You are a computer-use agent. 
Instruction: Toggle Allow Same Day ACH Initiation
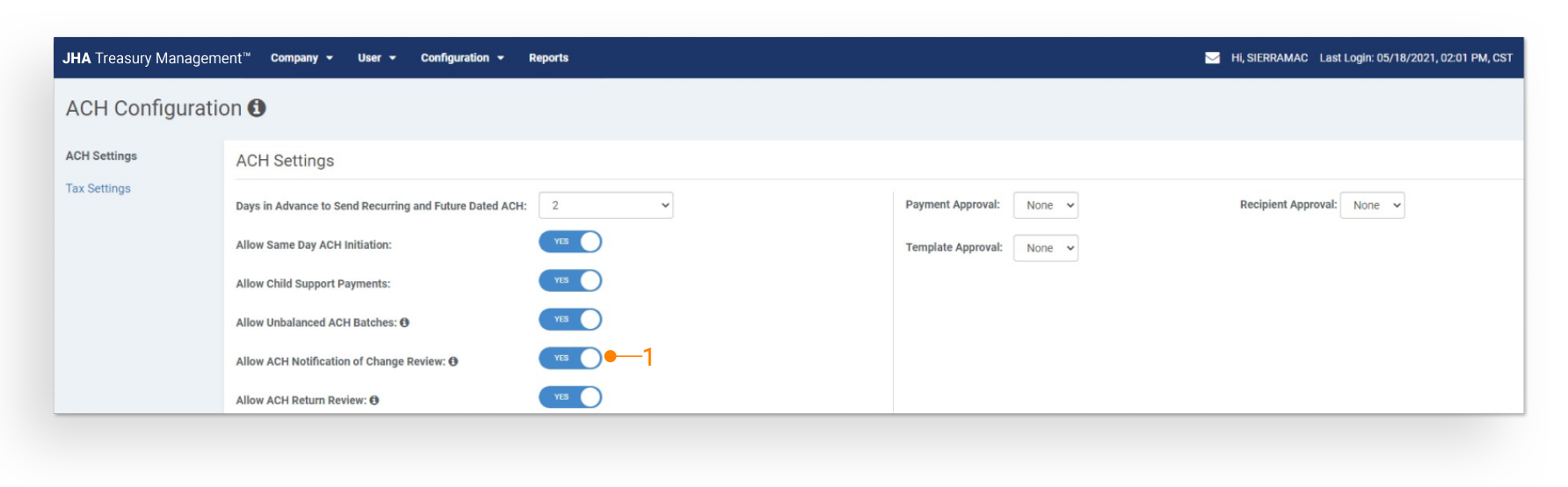(x=570, y=242)
